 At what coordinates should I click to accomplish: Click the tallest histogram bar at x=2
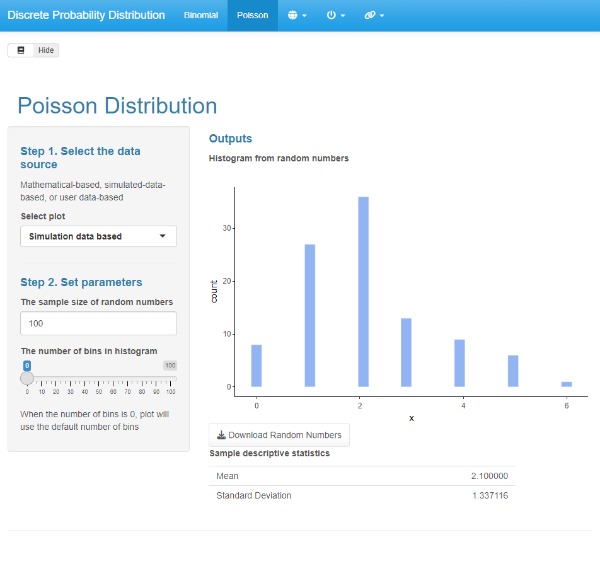coord(363,292)
